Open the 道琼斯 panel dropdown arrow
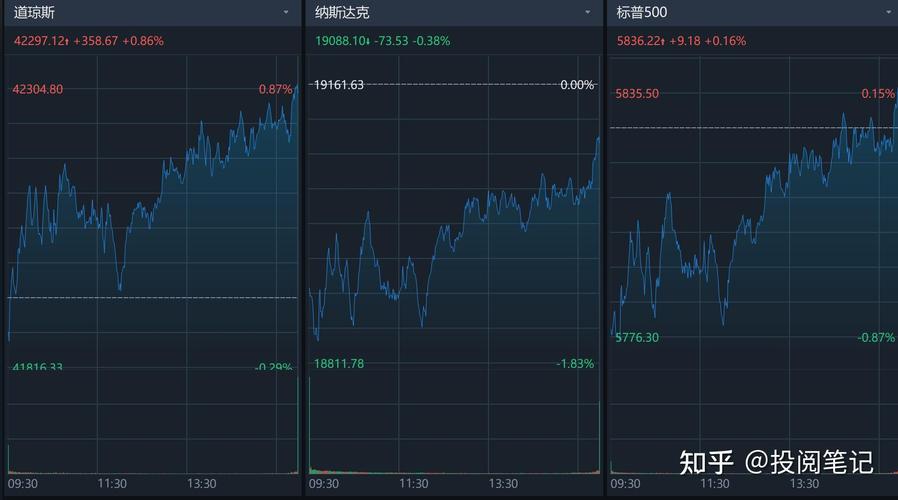898x500 pixels. pos(287,12)
